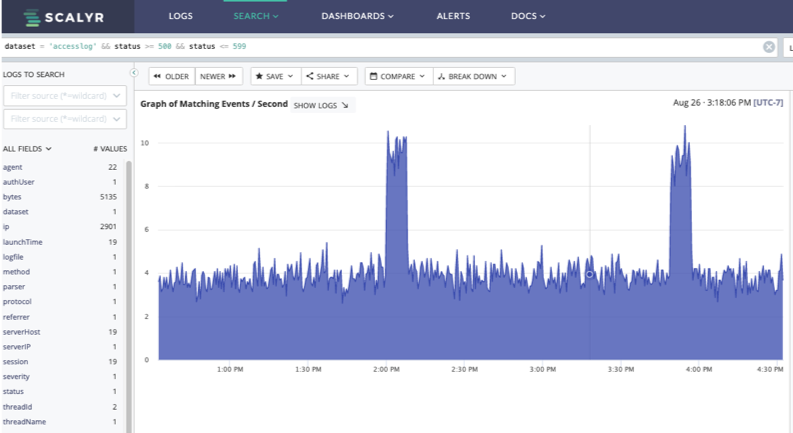This screenshot has height=433, width=793.
Task: Expand the All Fields dropdown
Action: coord(27,148)
